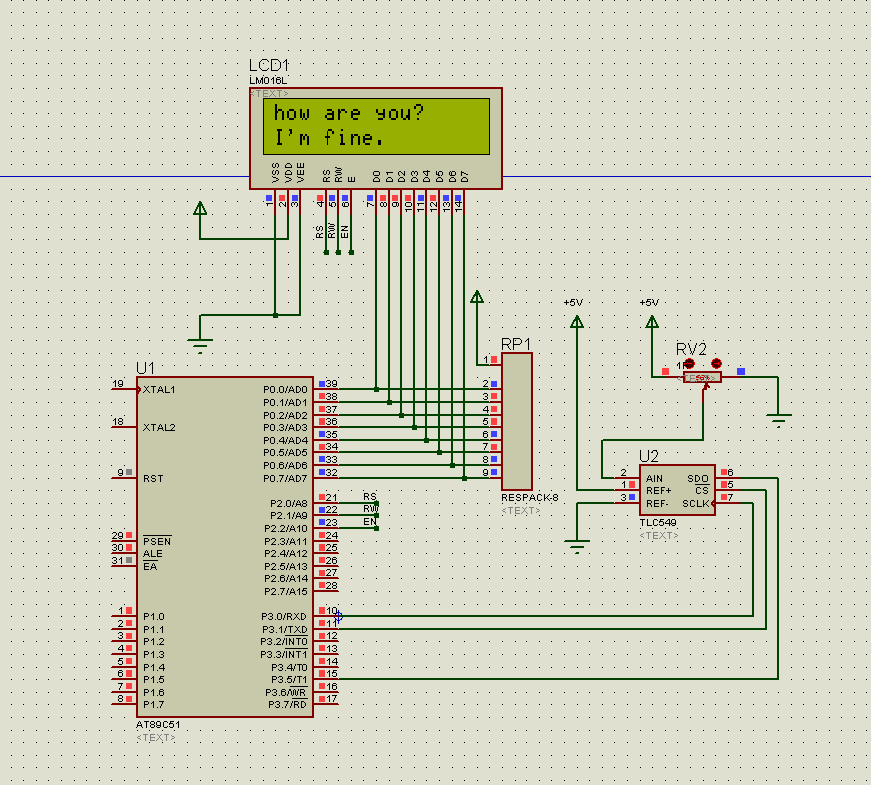Click the ground symbol below the LCD wiring
The width and height of the screenshot is (871, 785).
pos(200,344)
